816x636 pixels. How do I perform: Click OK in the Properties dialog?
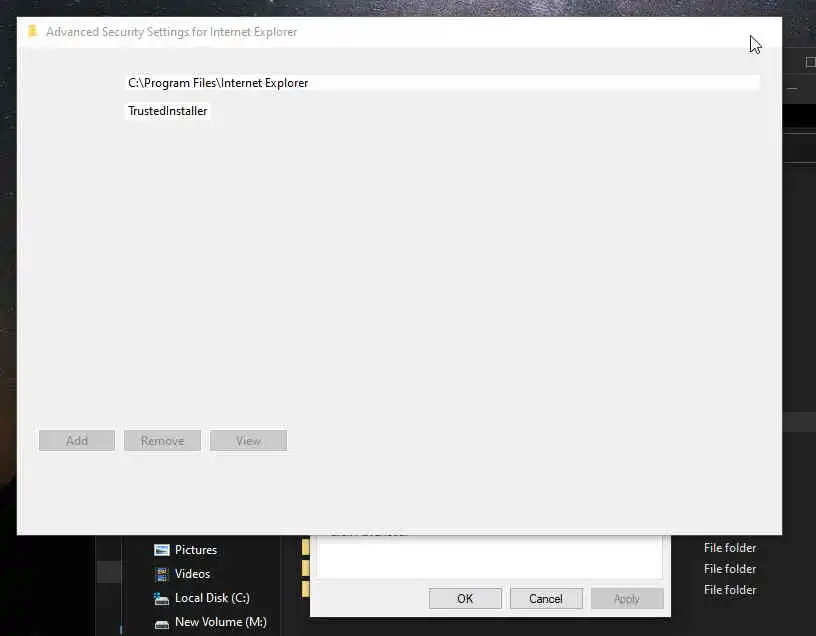coord(465,599)
